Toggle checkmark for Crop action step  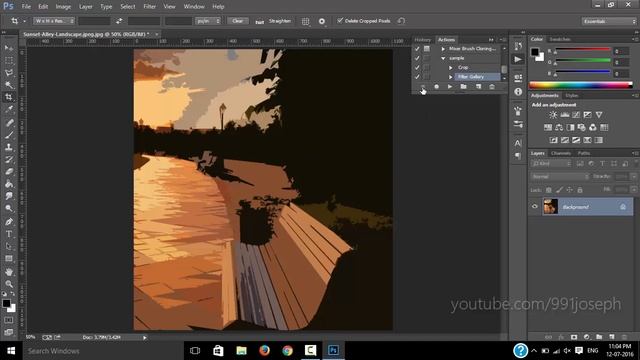(x=417, y=67)
